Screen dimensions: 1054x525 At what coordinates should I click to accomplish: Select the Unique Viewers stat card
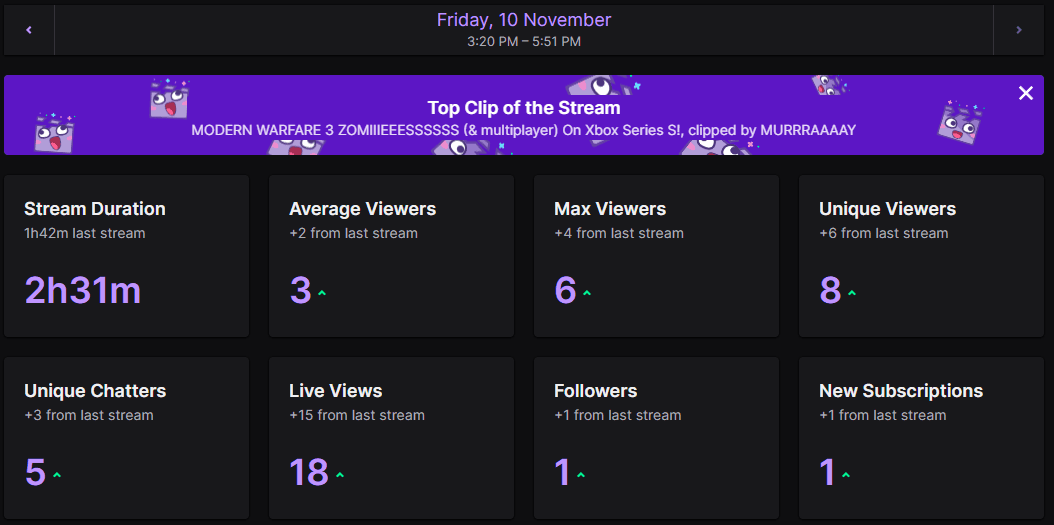tap(921, 256)
